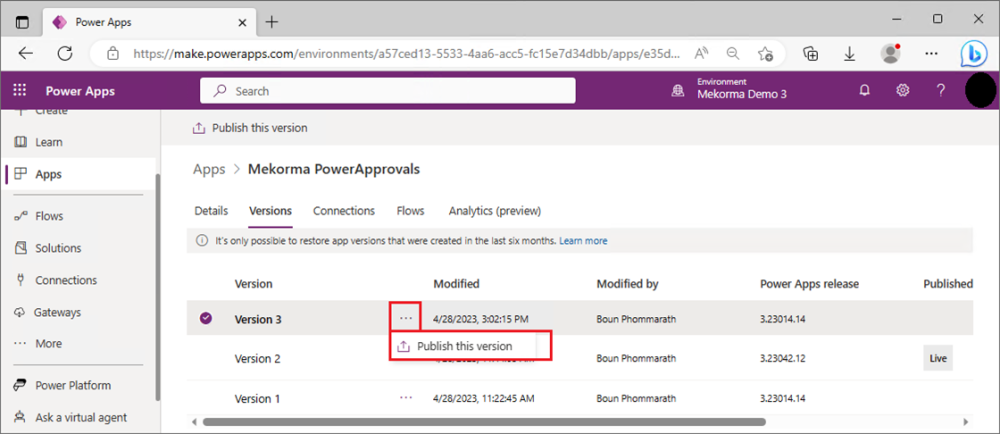Add this page to favorites

click(765, 53)
